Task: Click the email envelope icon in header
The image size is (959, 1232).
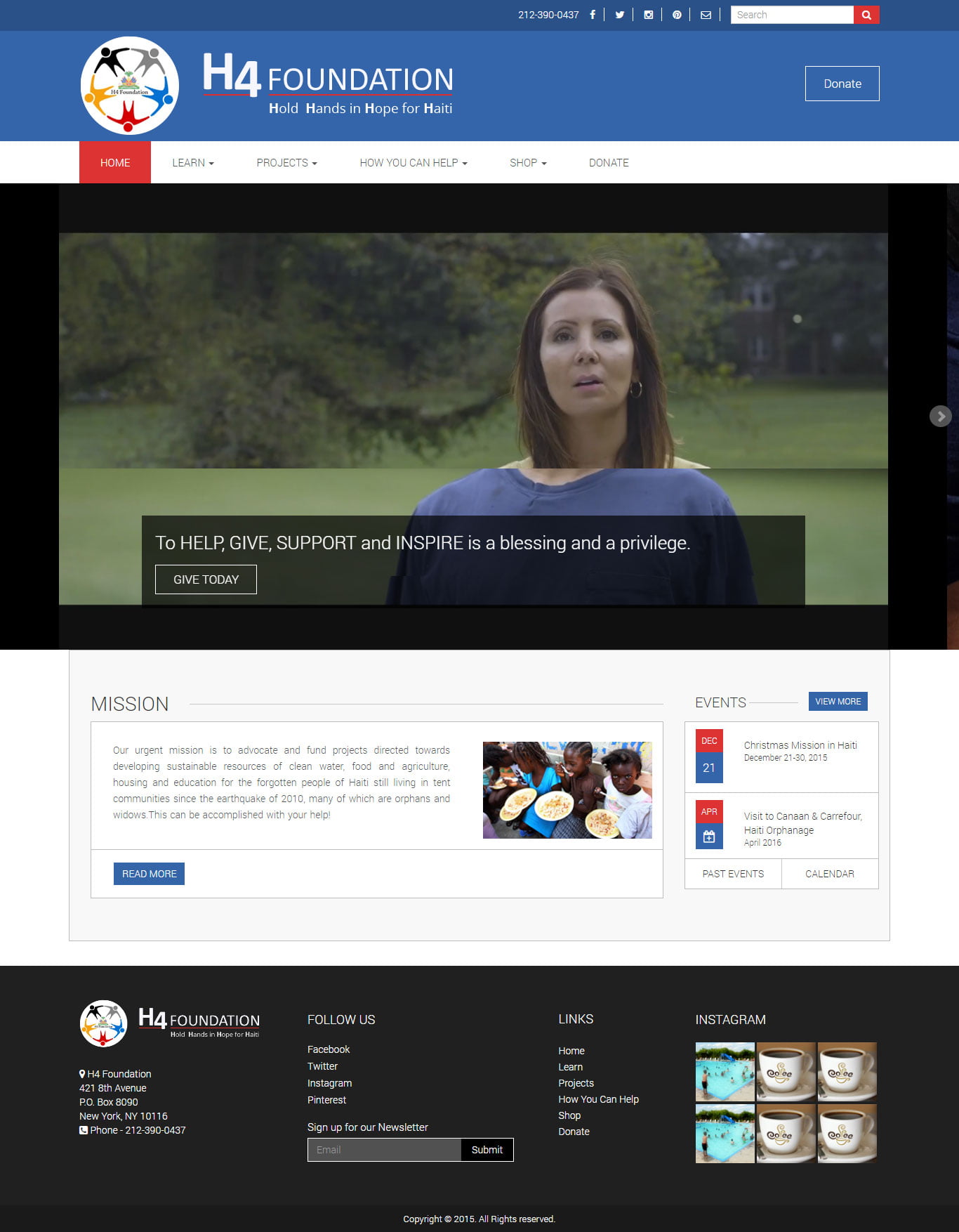Action: pos(706,15)
